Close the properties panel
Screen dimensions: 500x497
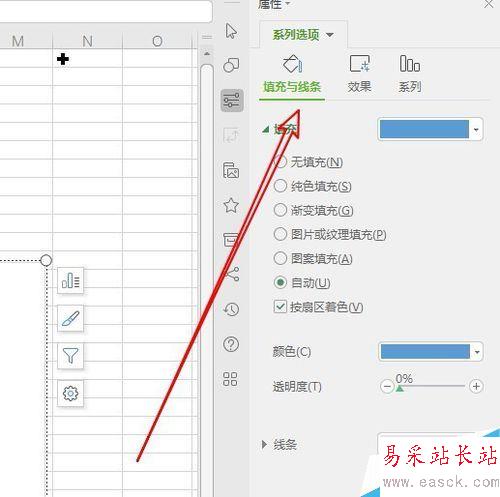[x=489, y=4]
